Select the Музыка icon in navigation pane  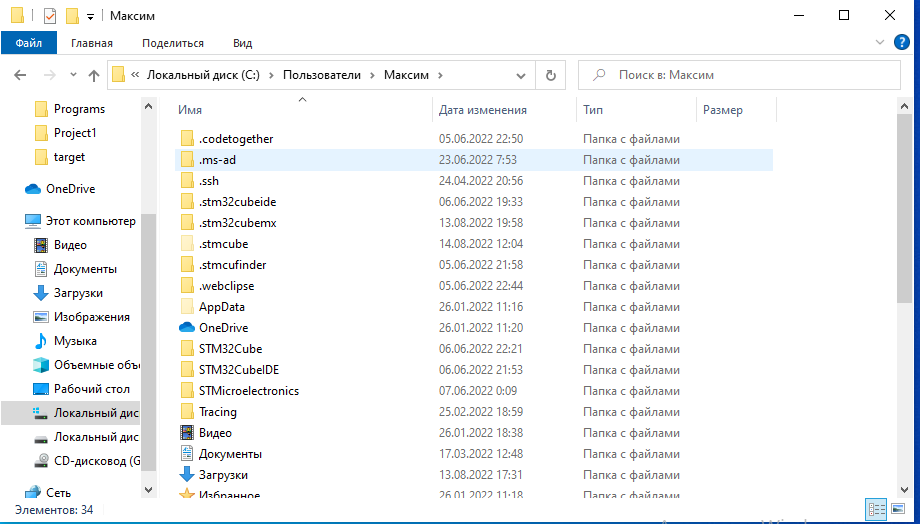[41, 341]
